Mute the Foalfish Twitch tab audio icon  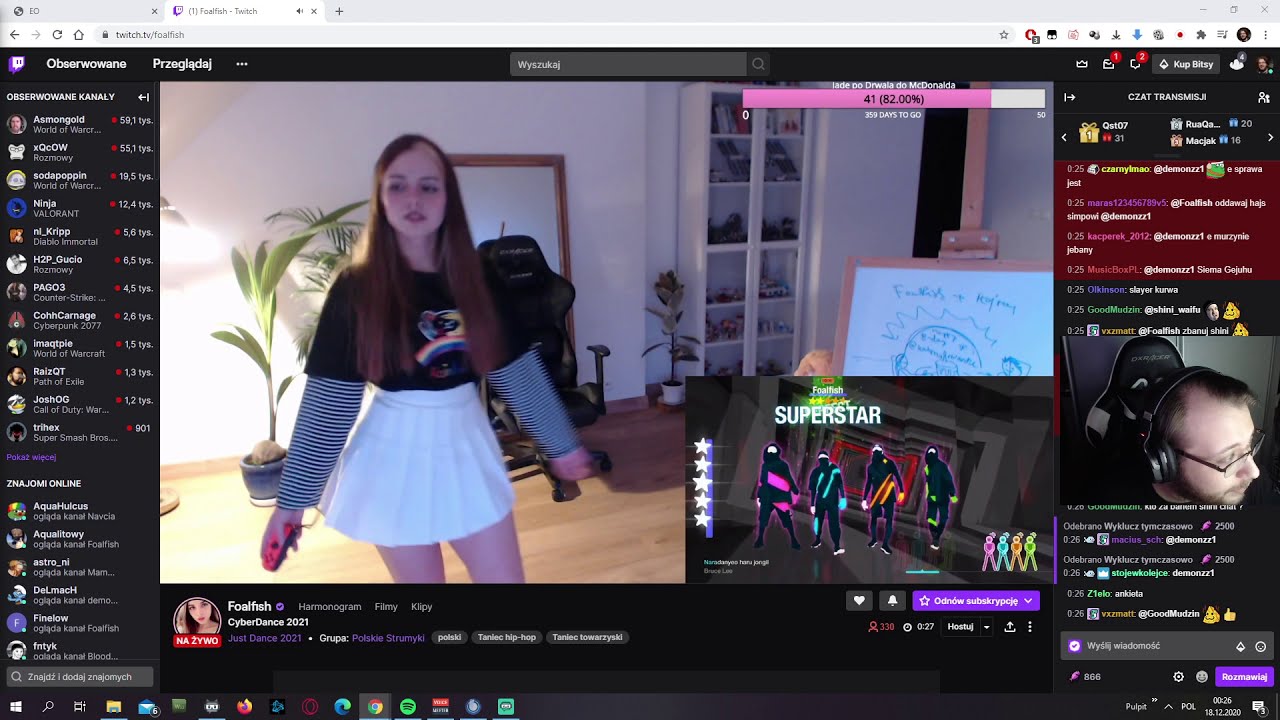click(x=299, y=11)
